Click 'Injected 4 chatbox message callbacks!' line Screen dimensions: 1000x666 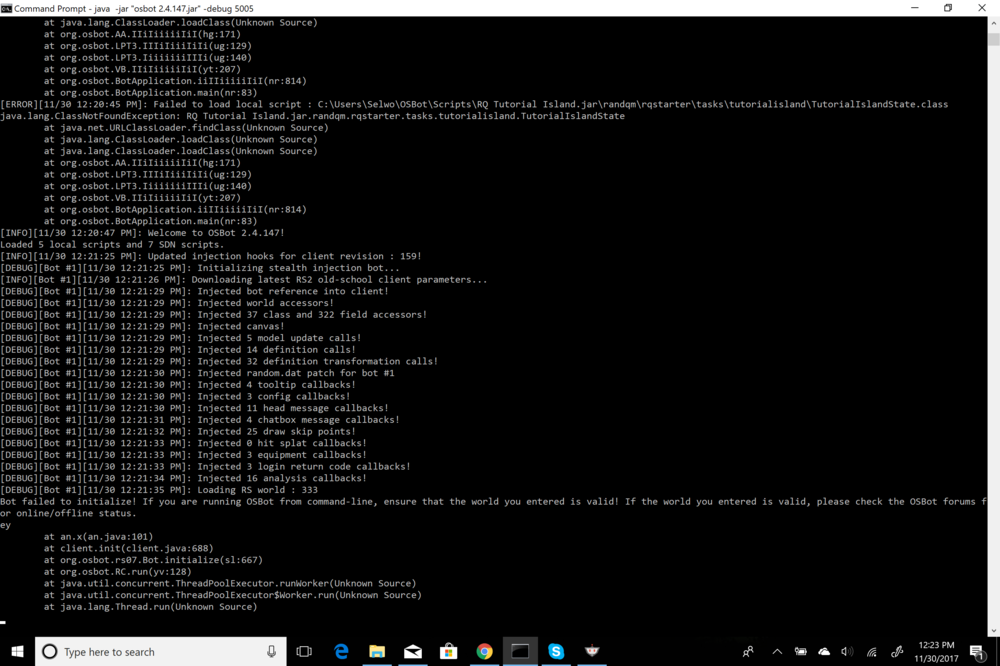coord(200,420)
